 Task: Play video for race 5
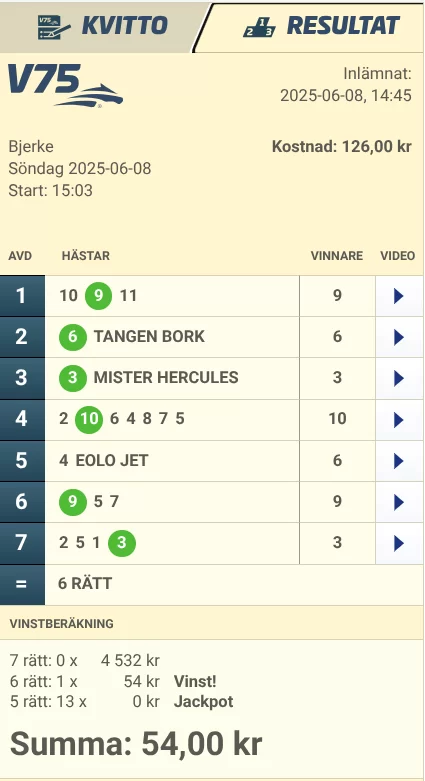point(399,461)
